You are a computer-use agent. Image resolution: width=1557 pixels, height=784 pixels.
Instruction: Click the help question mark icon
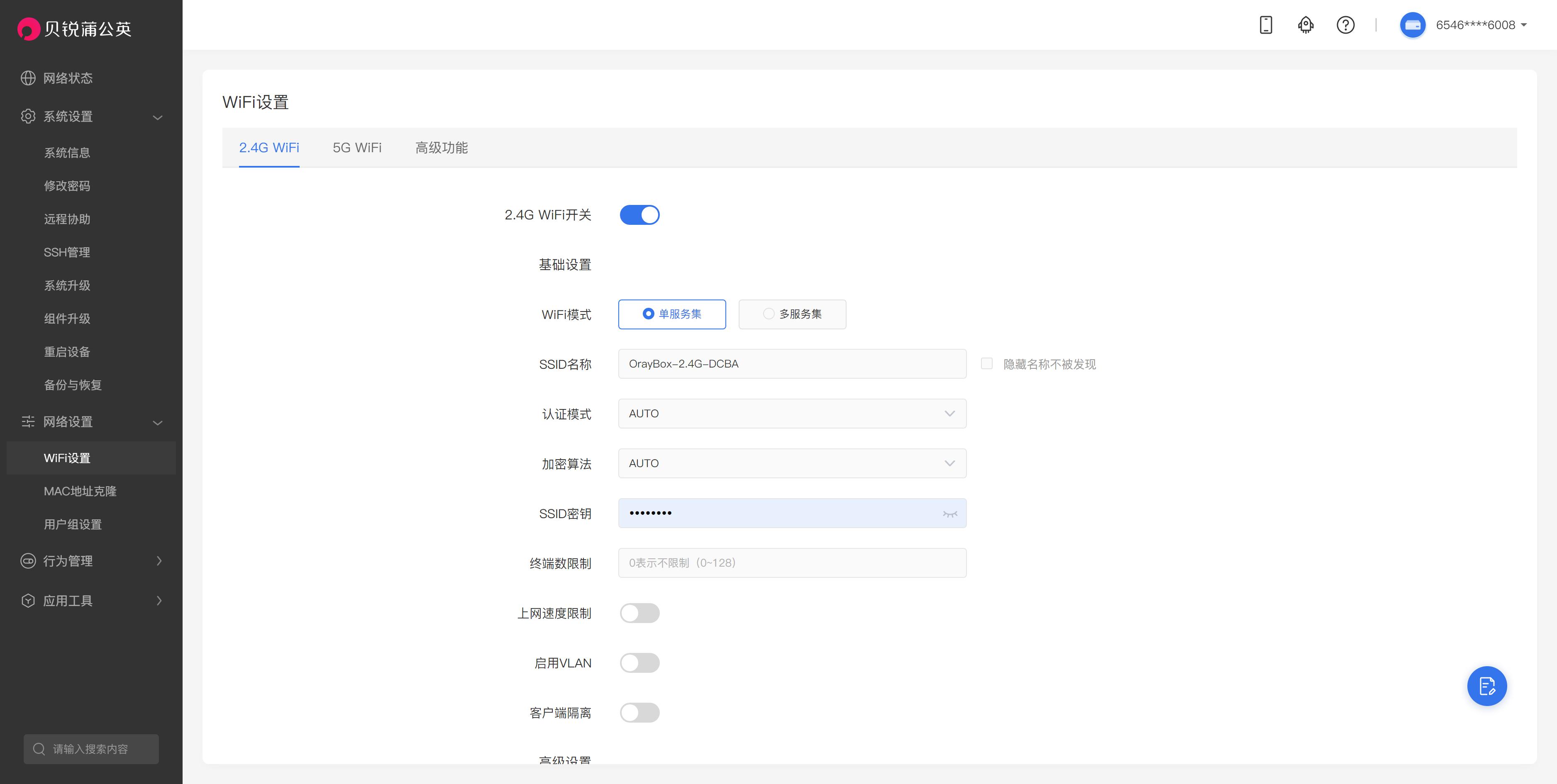1345,25
